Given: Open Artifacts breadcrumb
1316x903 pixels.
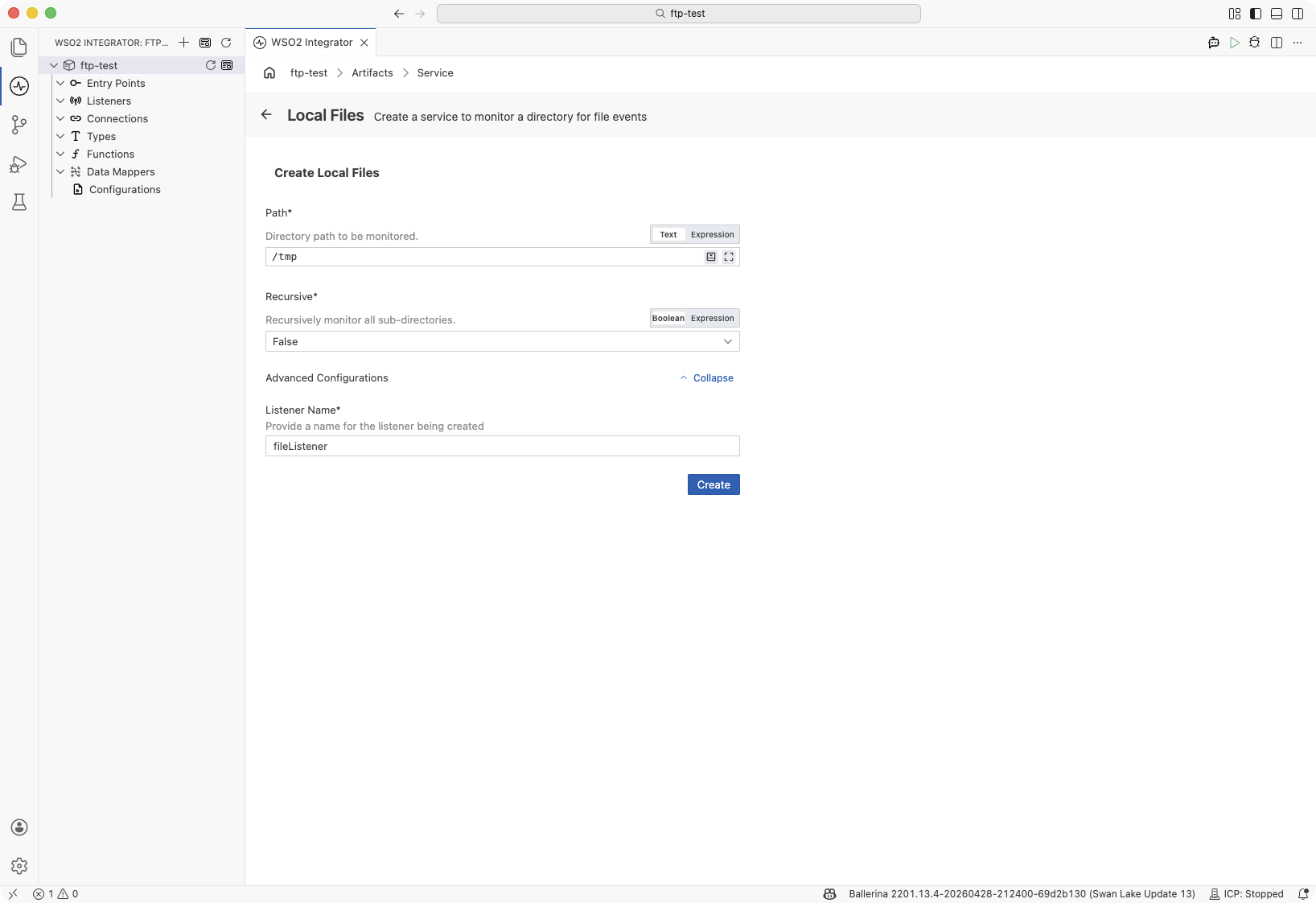Looking at the screenshot, I should coord(372,72).
